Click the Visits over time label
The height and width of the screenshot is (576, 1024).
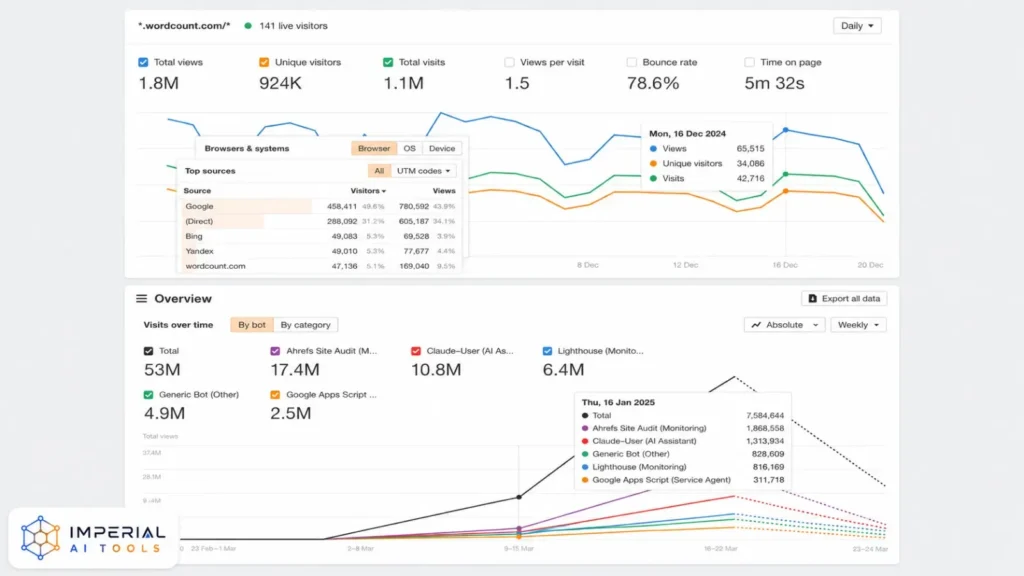point(178,325)
